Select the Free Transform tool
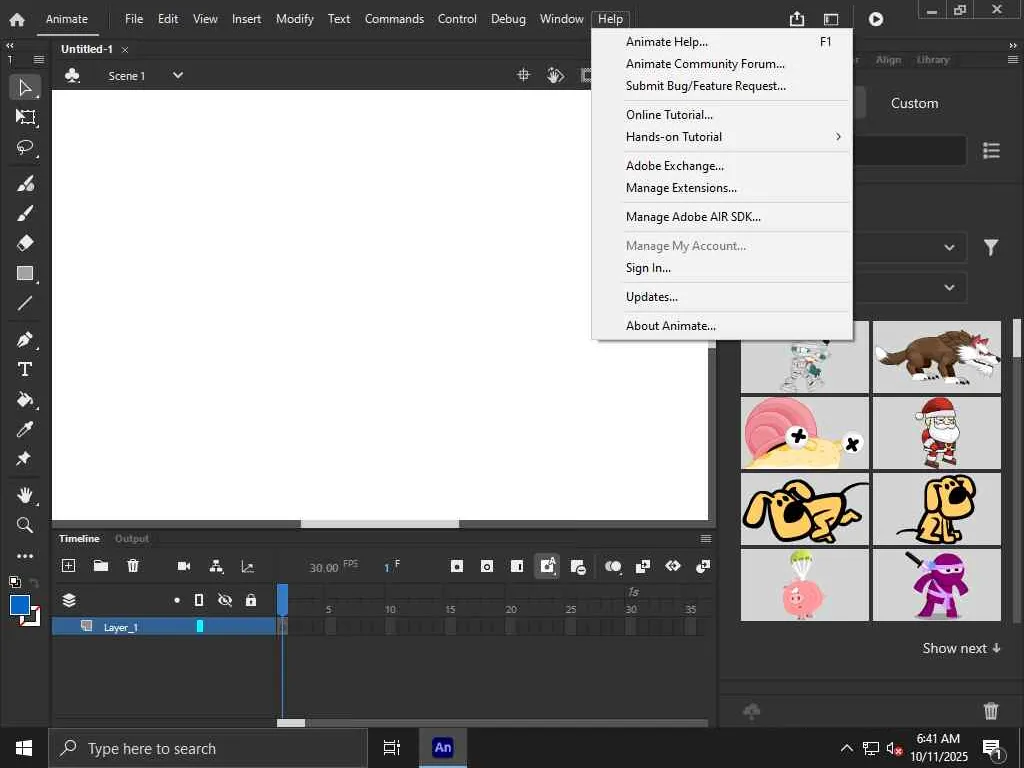The image size is (1024, 768). click(25, 117)
